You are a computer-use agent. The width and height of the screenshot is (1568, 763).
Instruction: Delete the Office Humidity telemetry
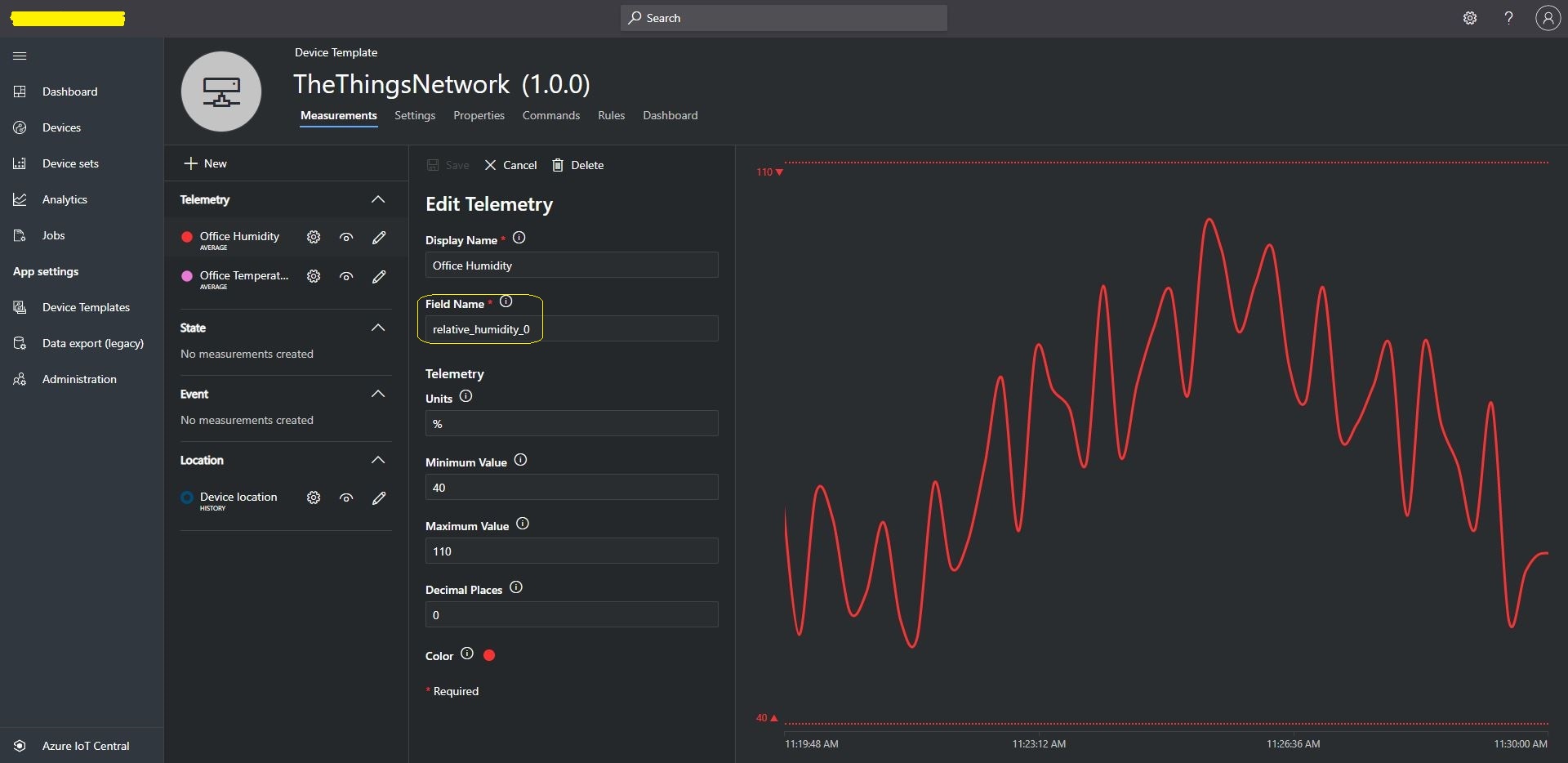click(577, 164)
